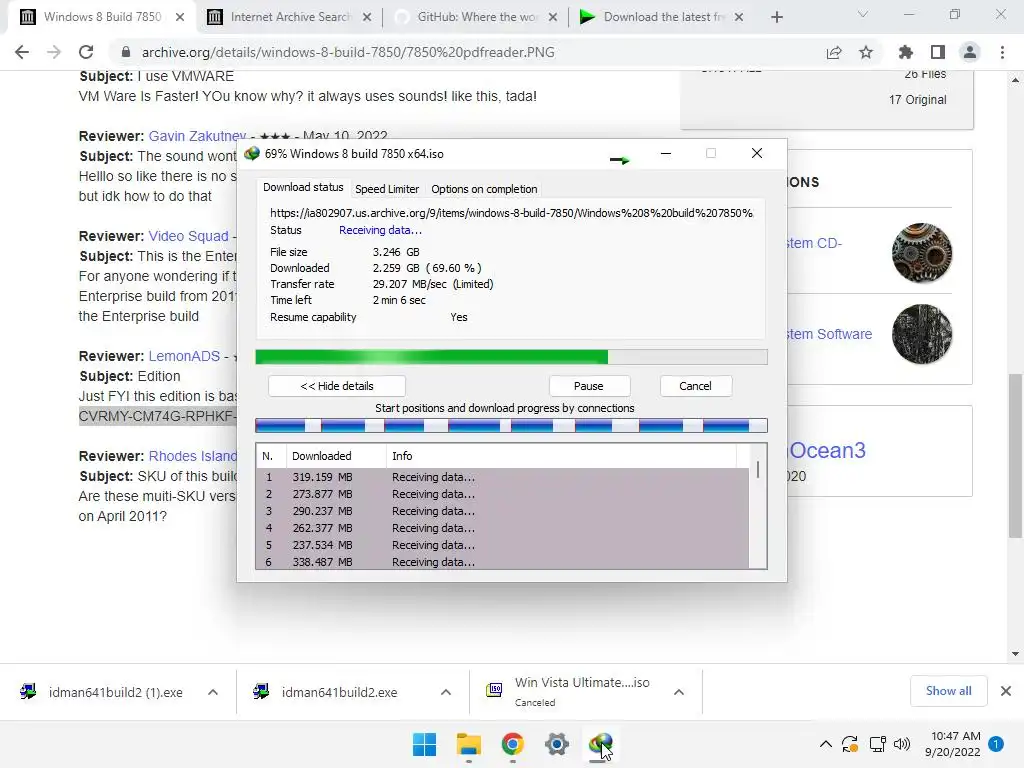Reload the archive.org page

coord(86,52)
